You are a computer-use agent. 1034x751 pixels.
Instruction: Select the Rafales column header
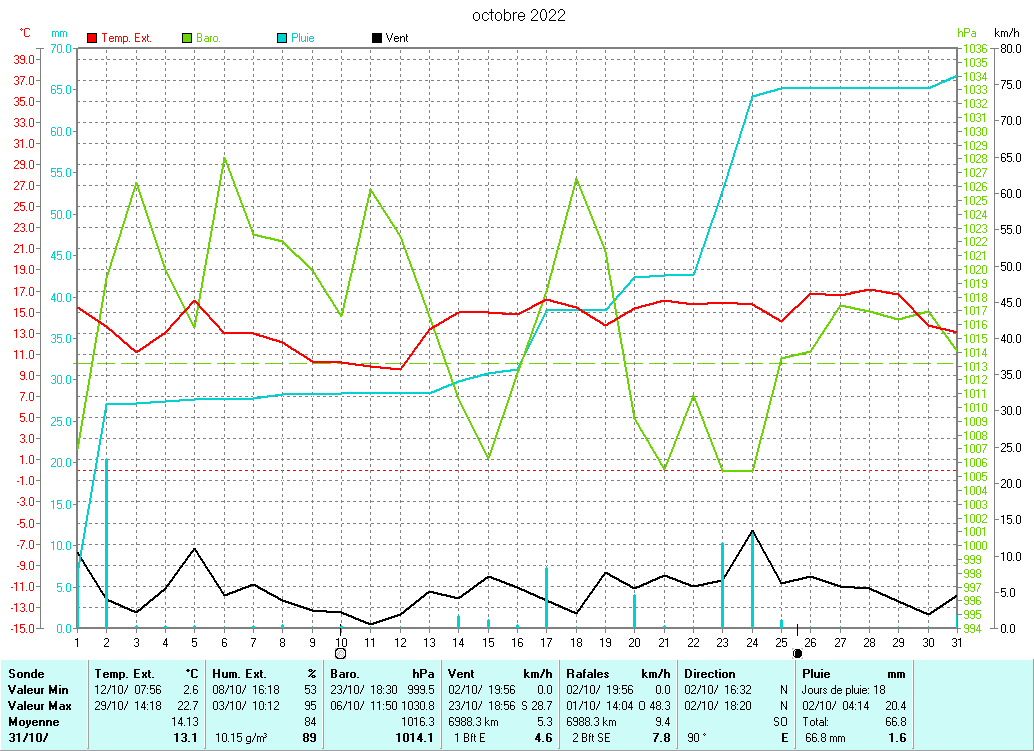[589, 674]
